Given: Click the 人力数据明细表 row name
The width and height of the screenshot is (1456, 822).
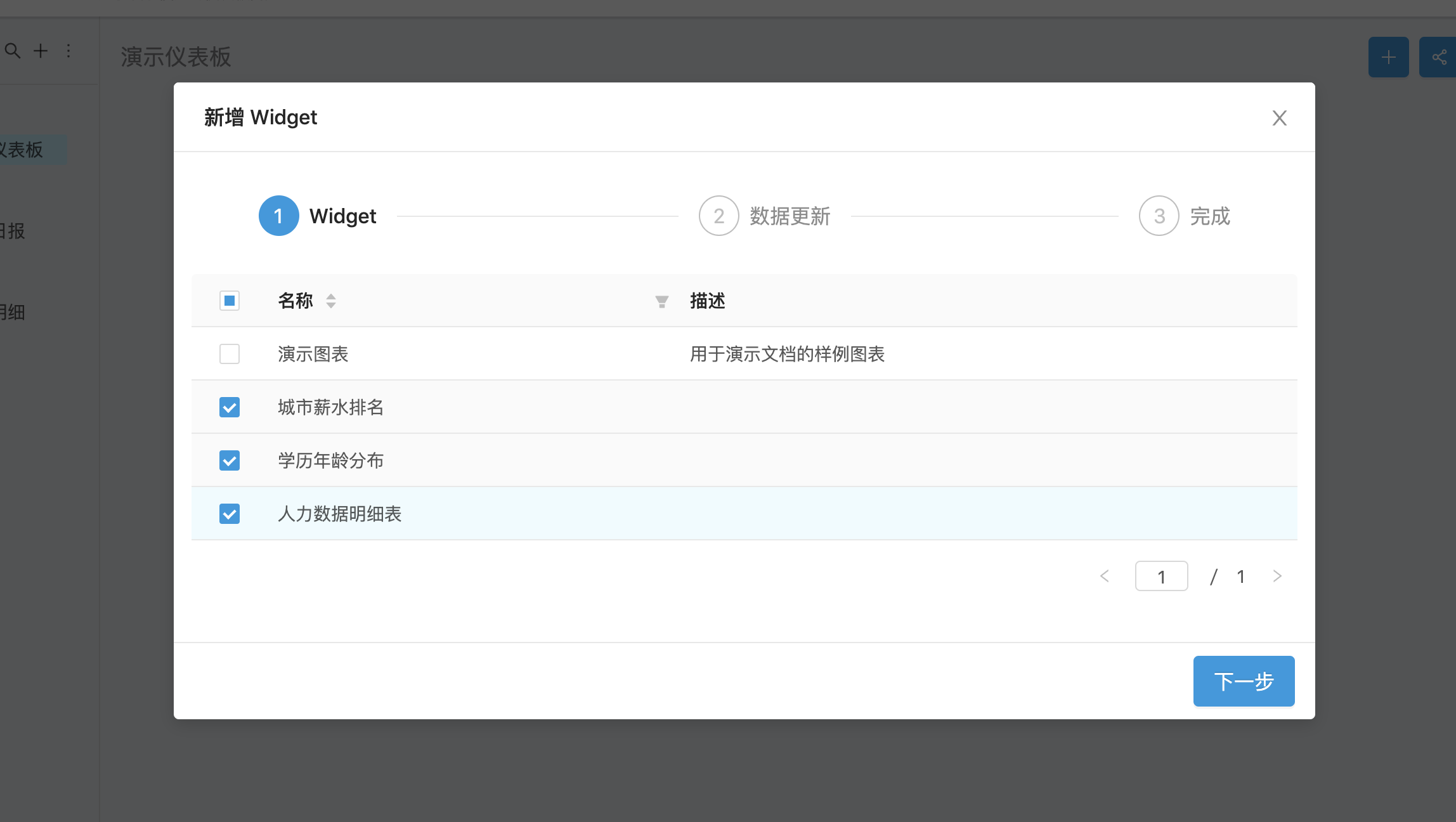Looking at the screenshot, I should (340, 514).
